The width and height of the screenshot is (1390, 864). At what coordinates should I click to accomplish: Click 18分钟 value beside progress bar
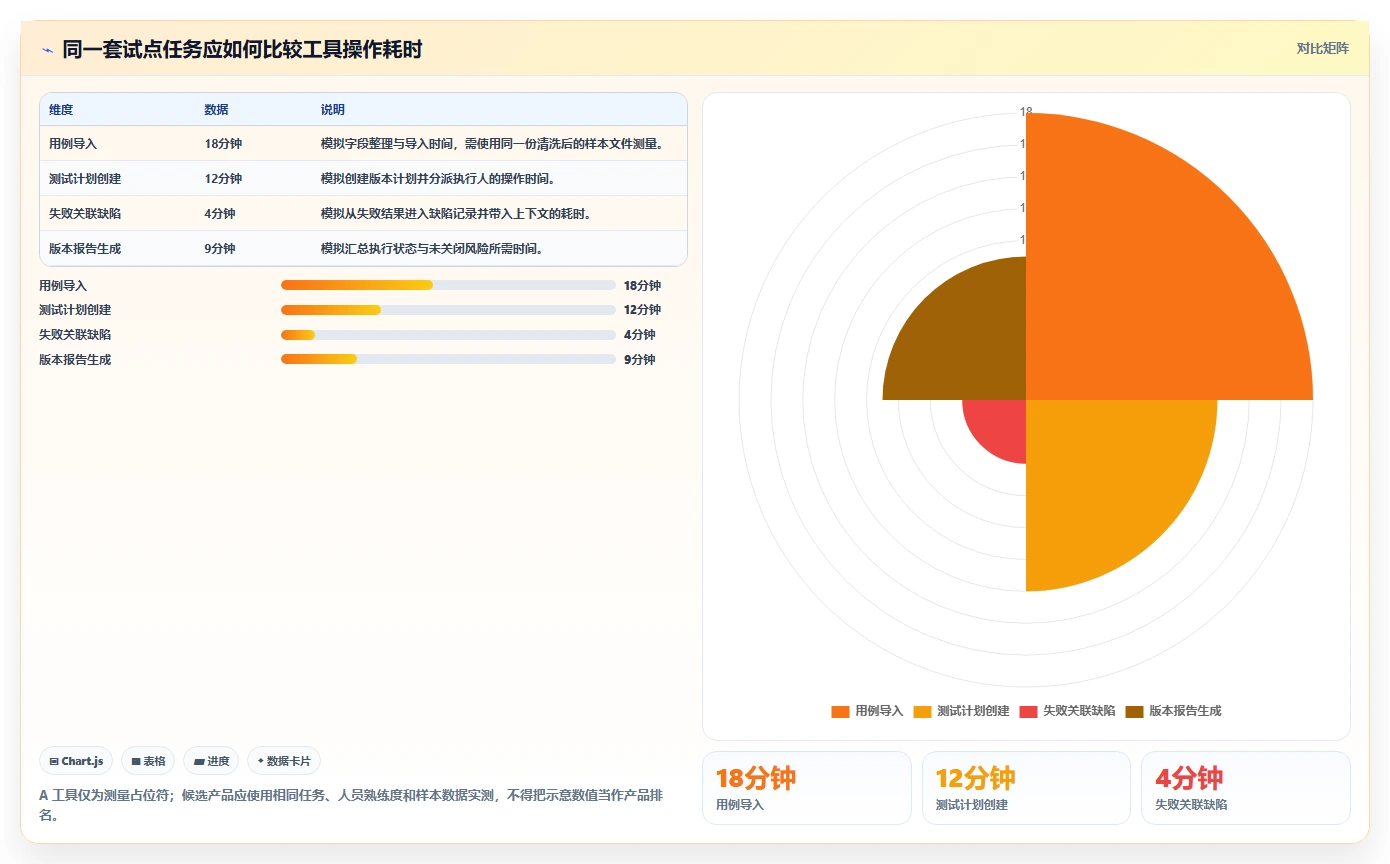pos(643,286)
